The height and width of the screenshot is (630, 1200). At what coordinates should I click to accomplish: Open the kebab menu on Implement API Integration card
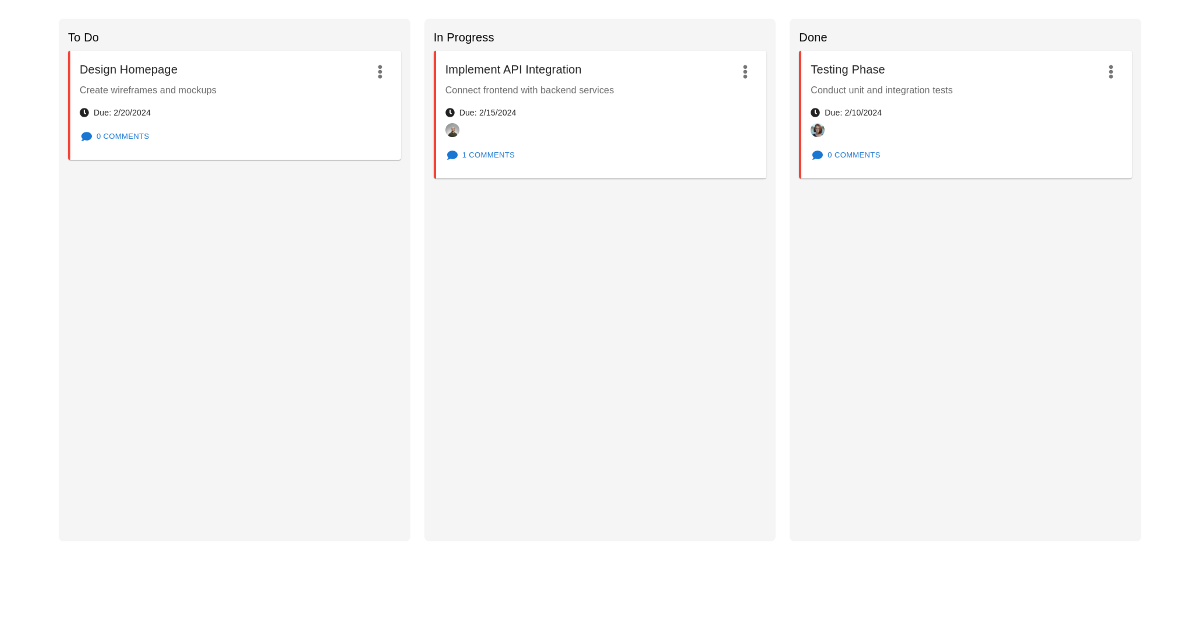pos(745,71)
